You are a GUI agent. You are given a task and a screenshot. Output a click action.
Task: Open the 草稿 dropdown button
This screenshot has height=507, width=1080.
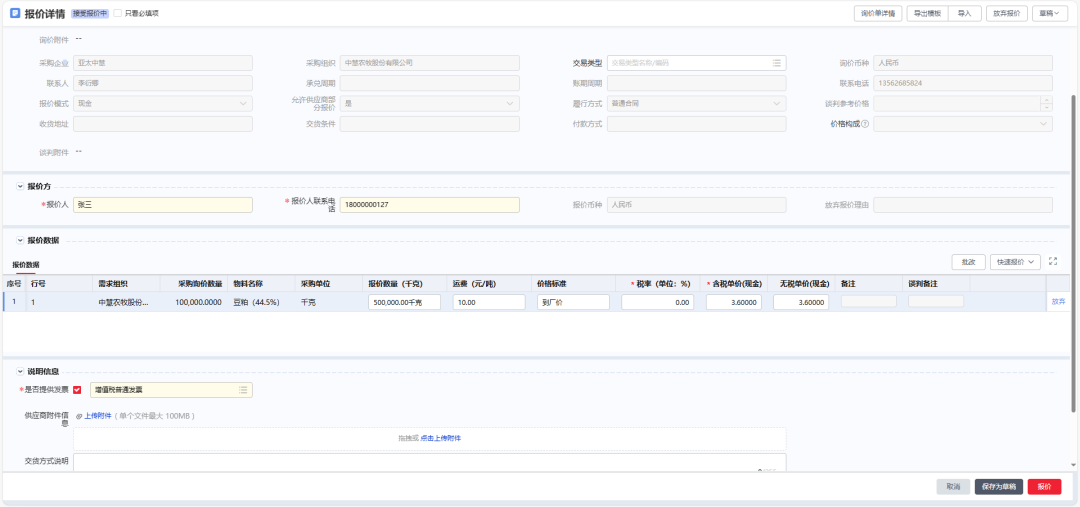click(x=1050, y=13)
